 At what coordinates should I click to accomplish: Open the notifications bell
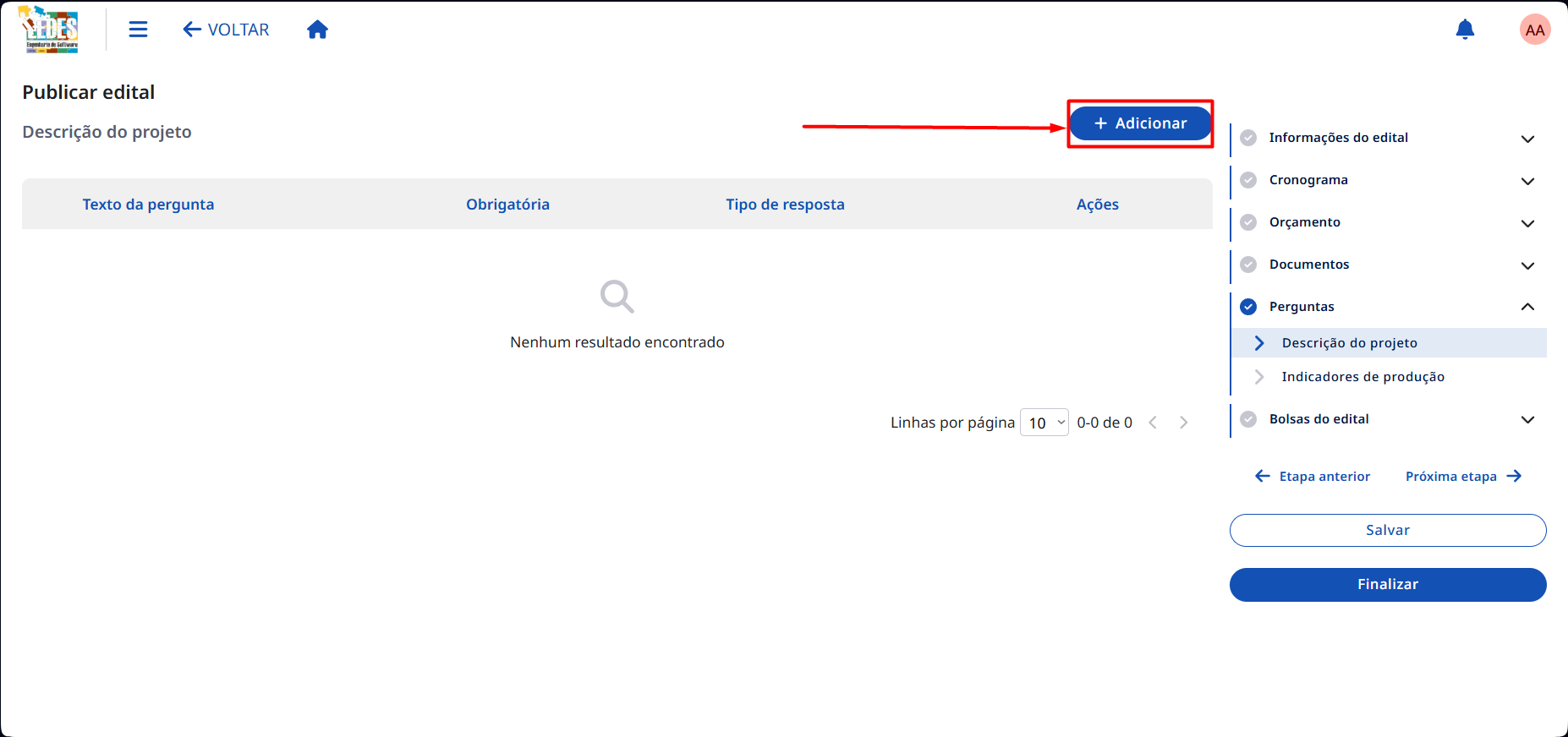pyautogui.click(x=1465, y=30)
